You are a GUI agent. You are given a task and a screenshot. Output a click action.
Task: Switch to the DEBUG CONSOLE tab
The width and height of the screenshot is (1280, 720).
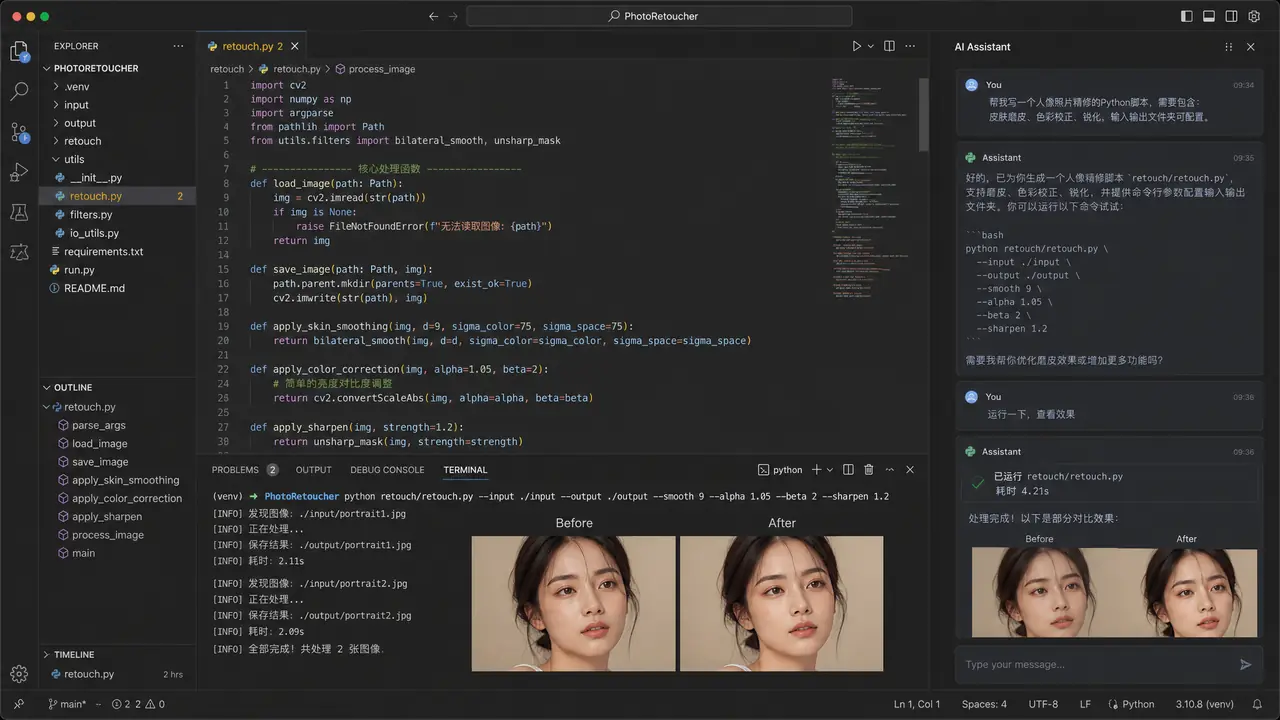[387, 470]
